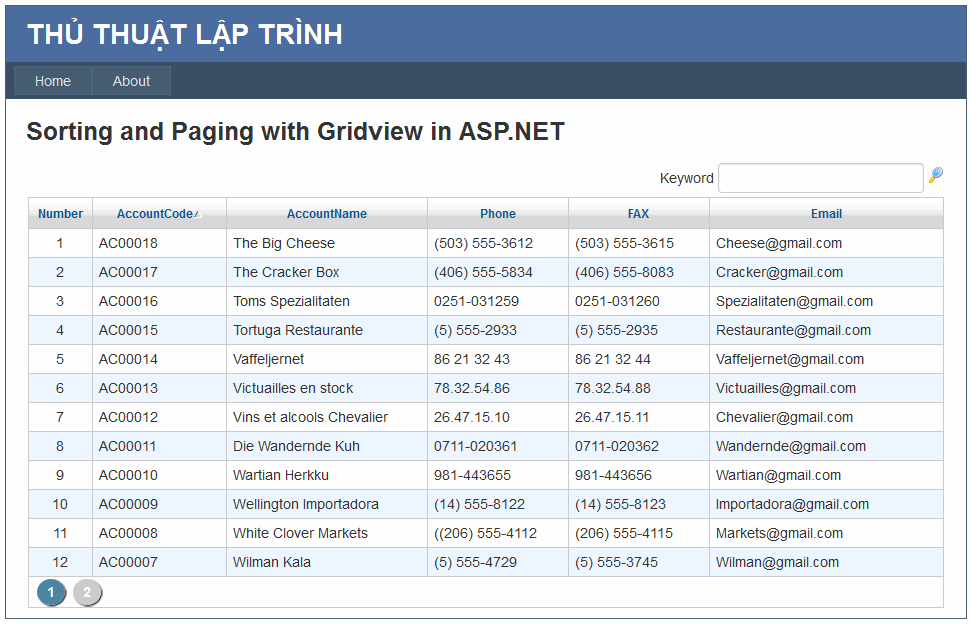The image size is (970, 624).
Task: Click Vins et alcools Chevalier name
Action: coord(311,417)
